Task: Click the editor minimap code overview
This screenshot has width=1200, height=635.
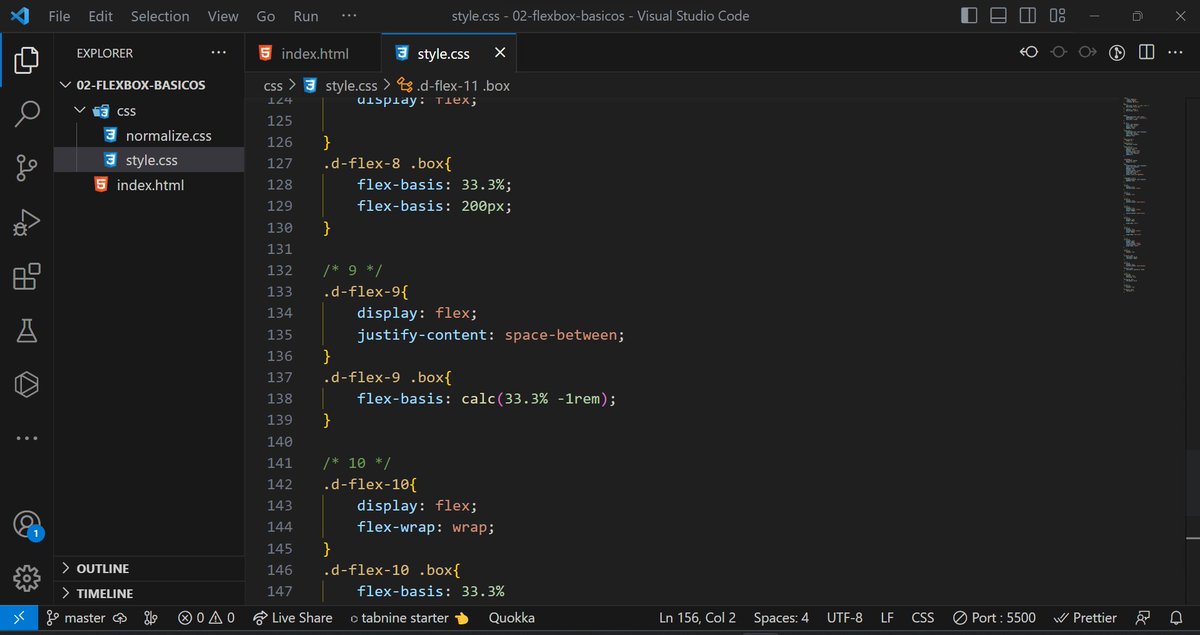Action: tap(1136, 196)
